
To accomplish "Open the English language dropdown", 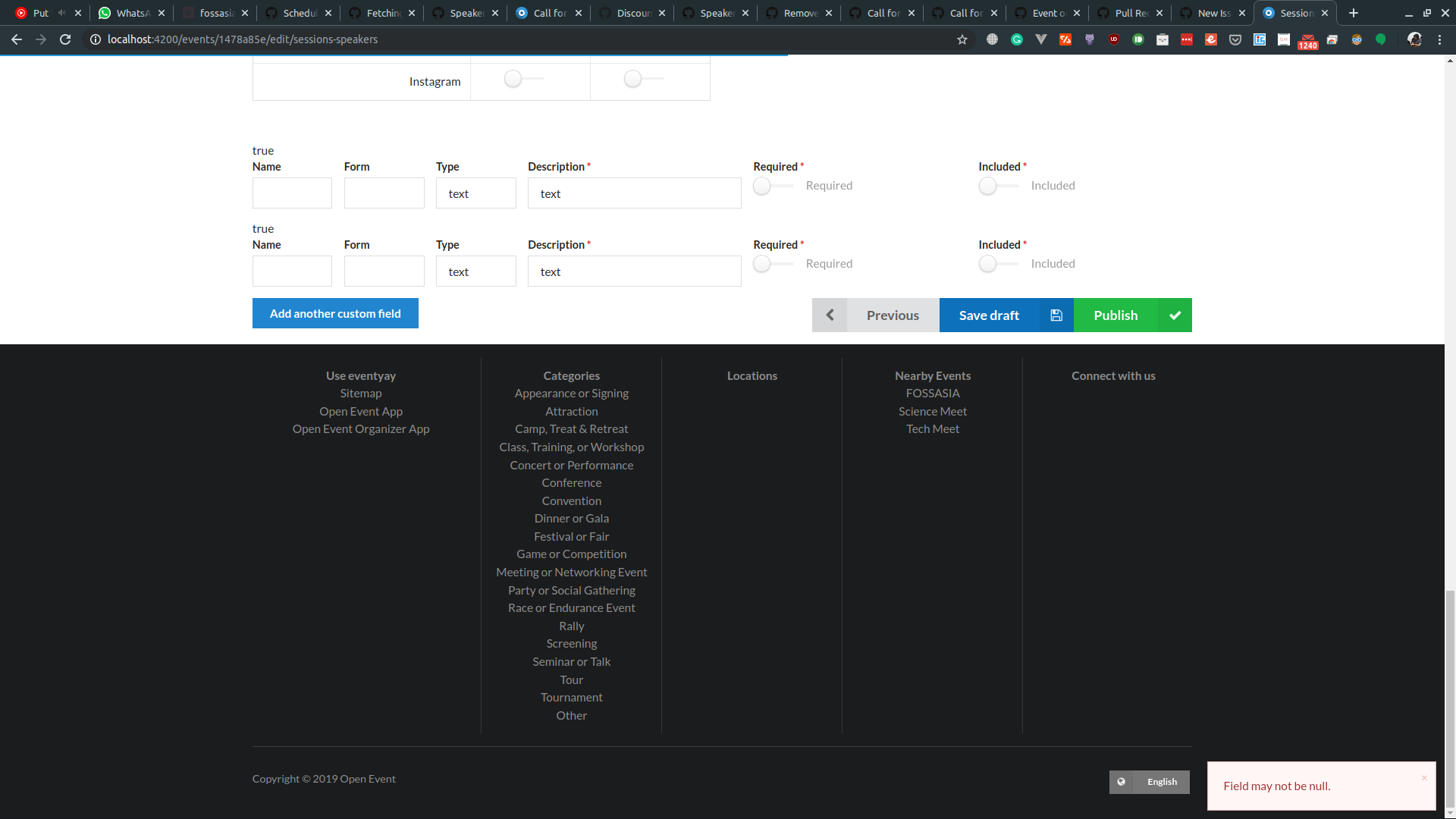I will point(1150,782).
